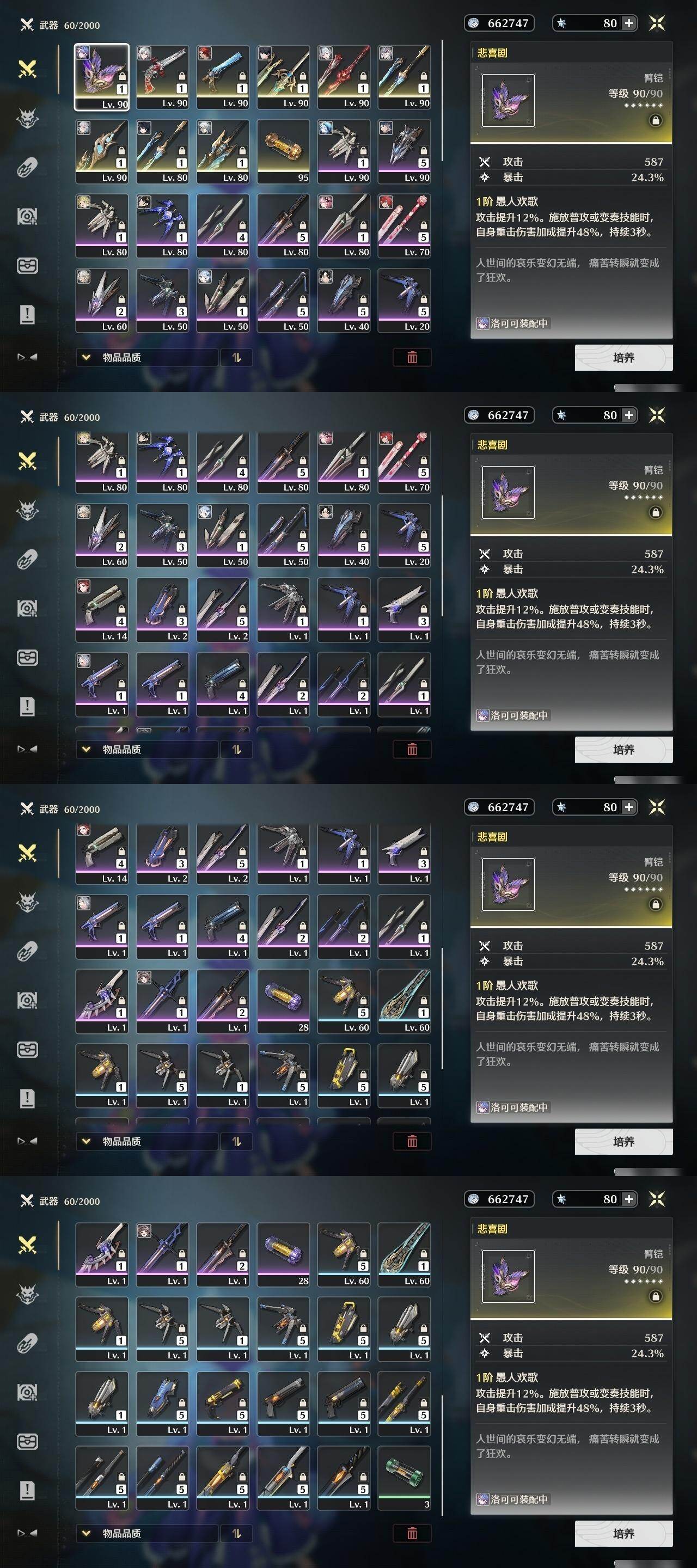Select the red Lv. 90 pistol weapon
This screenshot has width=697, height=1568.
[x=162, y=77]
